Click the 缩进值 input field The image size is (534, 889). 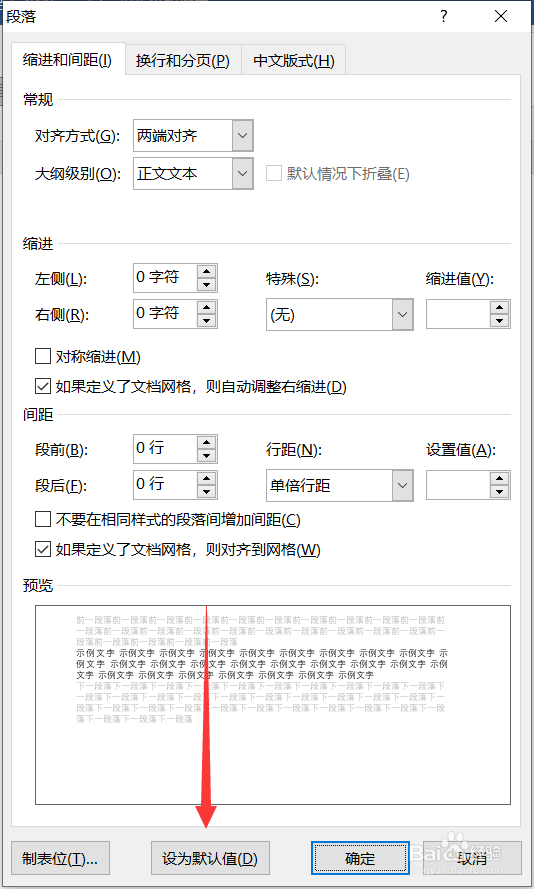pyautogui.click(x=458, y=314)
